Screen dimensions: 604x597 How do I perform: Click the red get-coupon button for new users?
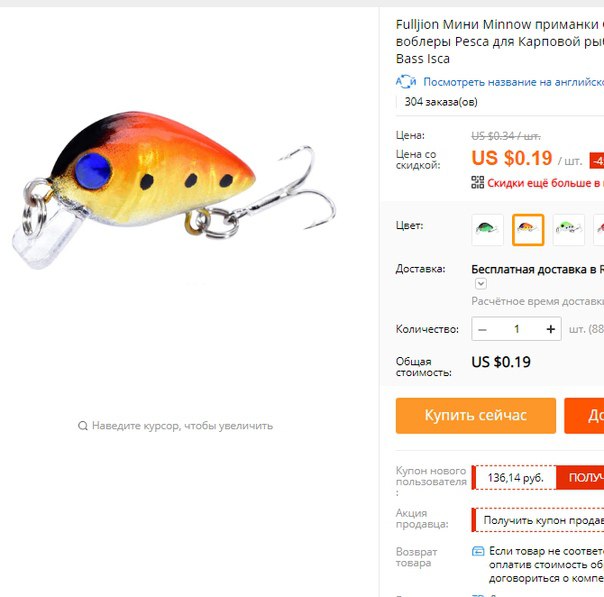pos(580,478)
